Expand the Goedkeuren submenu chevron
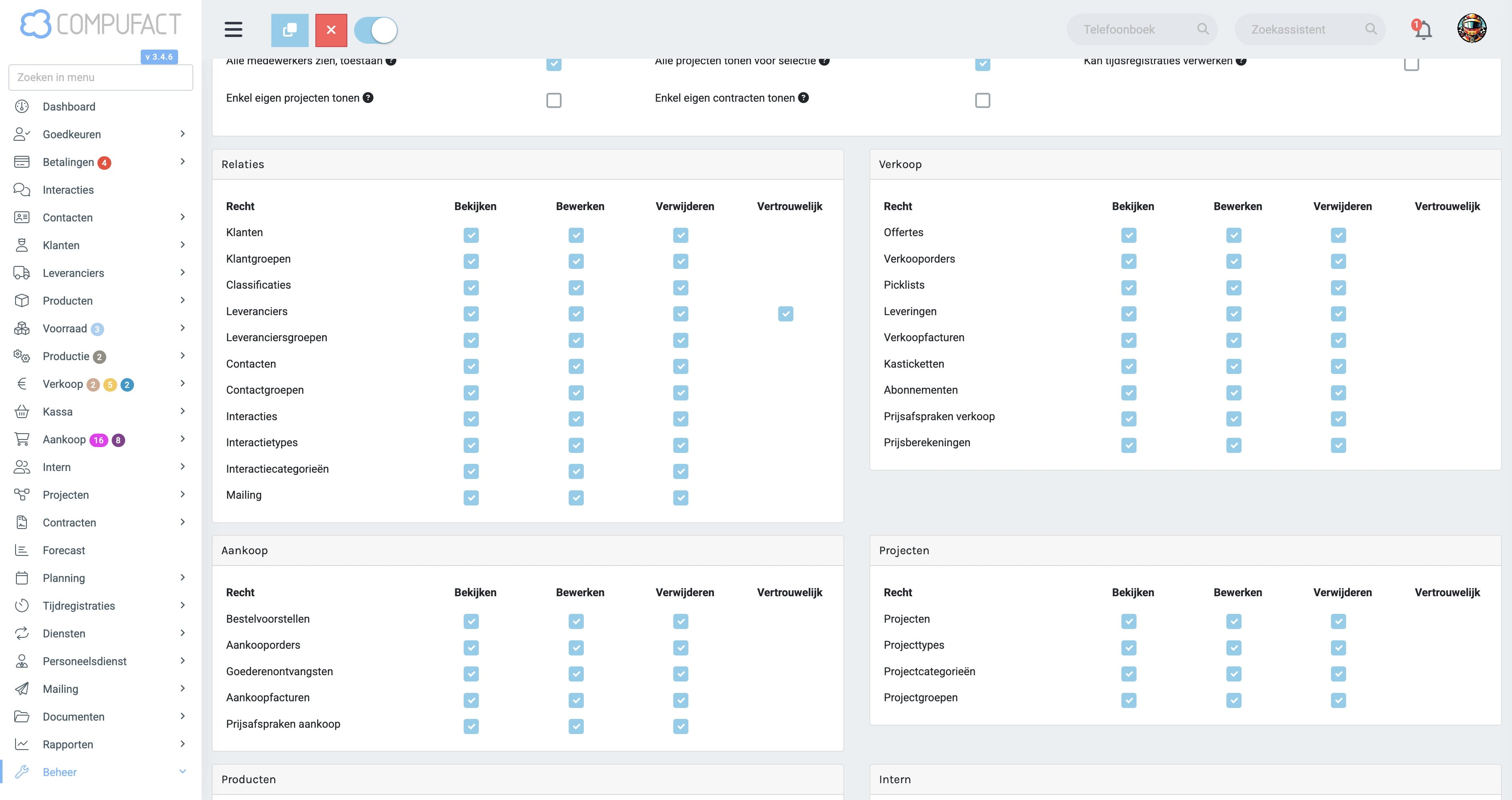 point(183,133)
